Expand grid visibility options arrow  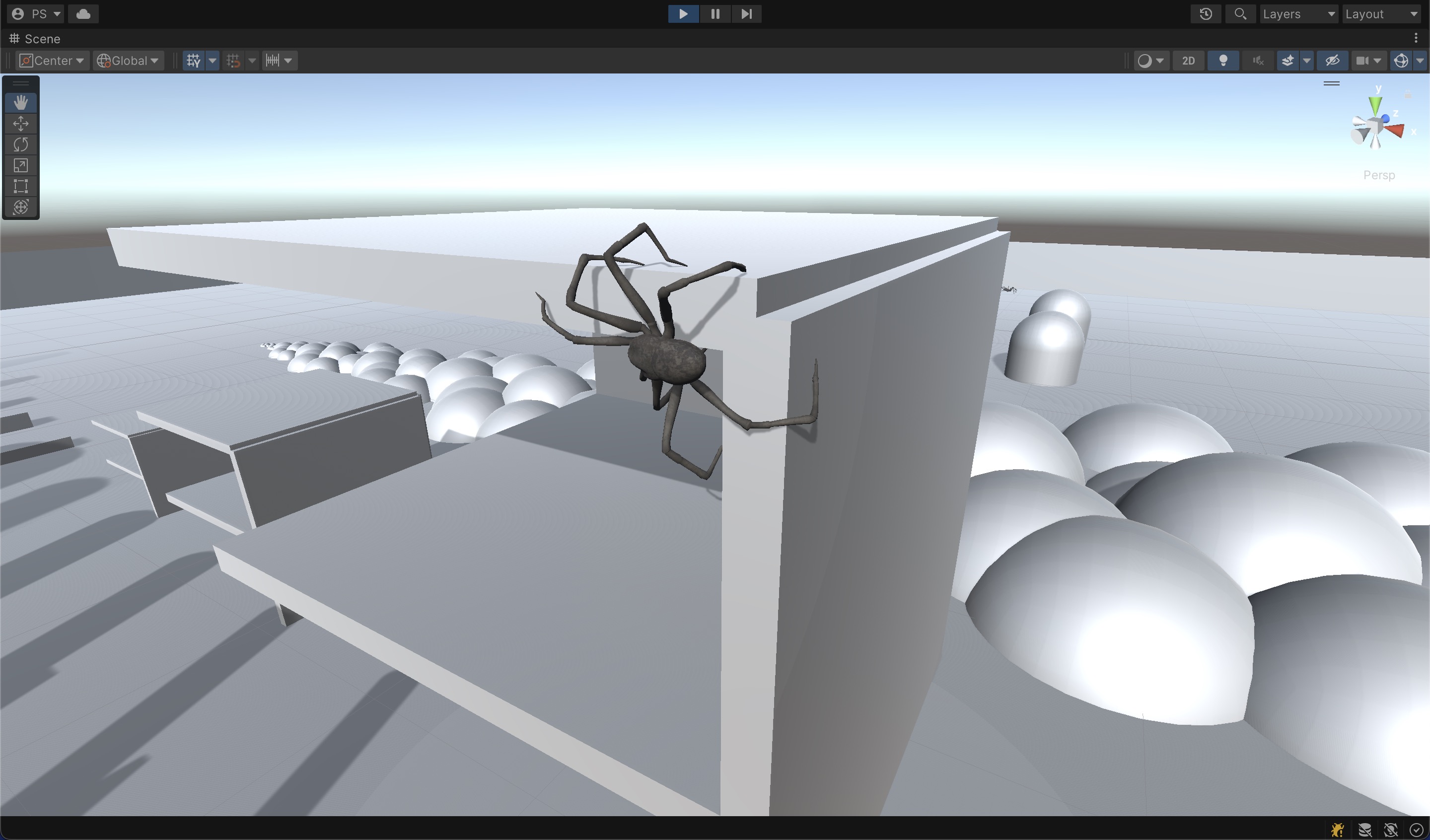(x=212, y=61)
